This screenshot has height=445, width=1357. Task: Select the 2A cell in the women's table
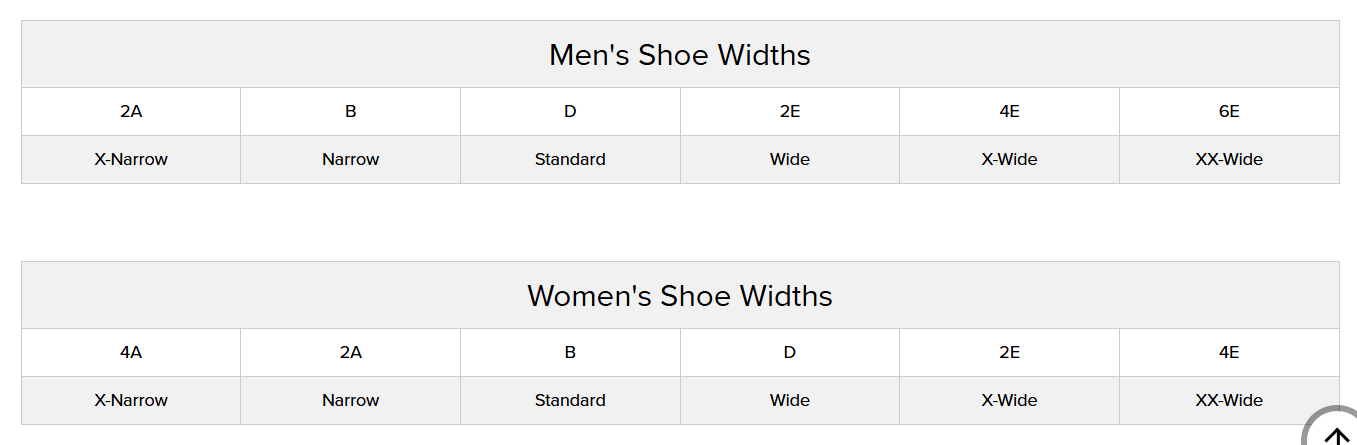(x=351, y=353)
